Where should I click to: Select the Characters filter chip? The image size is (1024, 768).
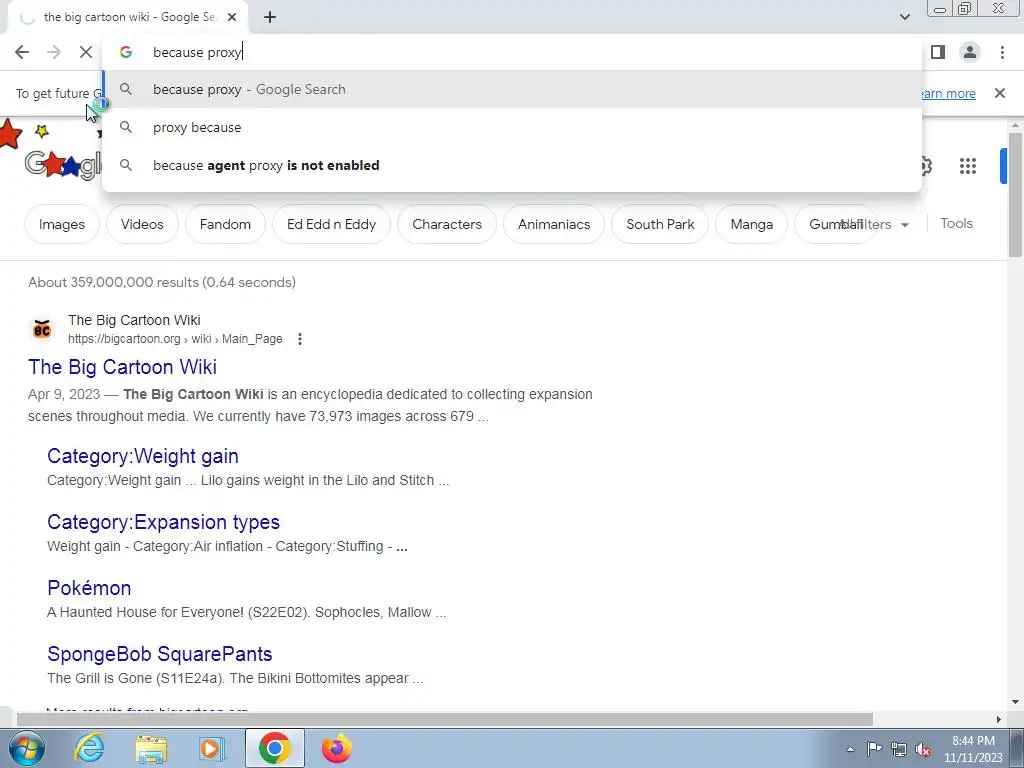pos(447,224)
